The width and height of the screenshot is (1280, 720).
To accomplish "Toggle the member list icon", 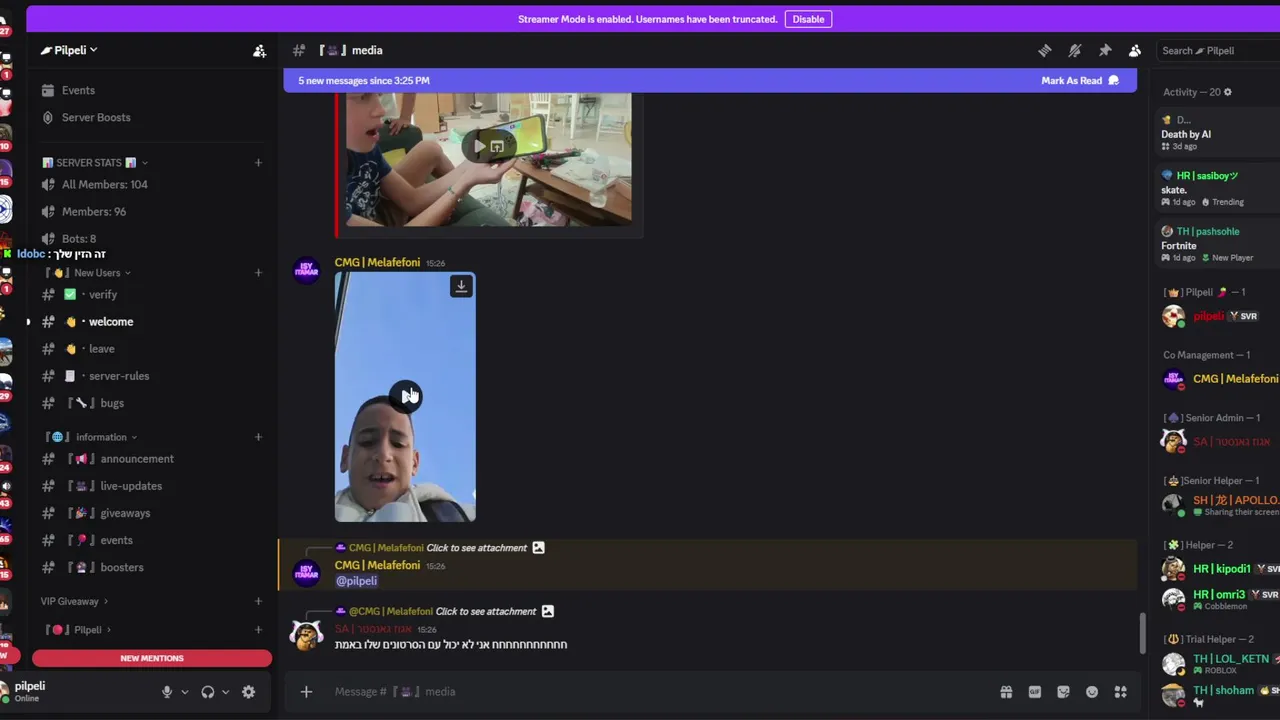I will (1135, 50).
